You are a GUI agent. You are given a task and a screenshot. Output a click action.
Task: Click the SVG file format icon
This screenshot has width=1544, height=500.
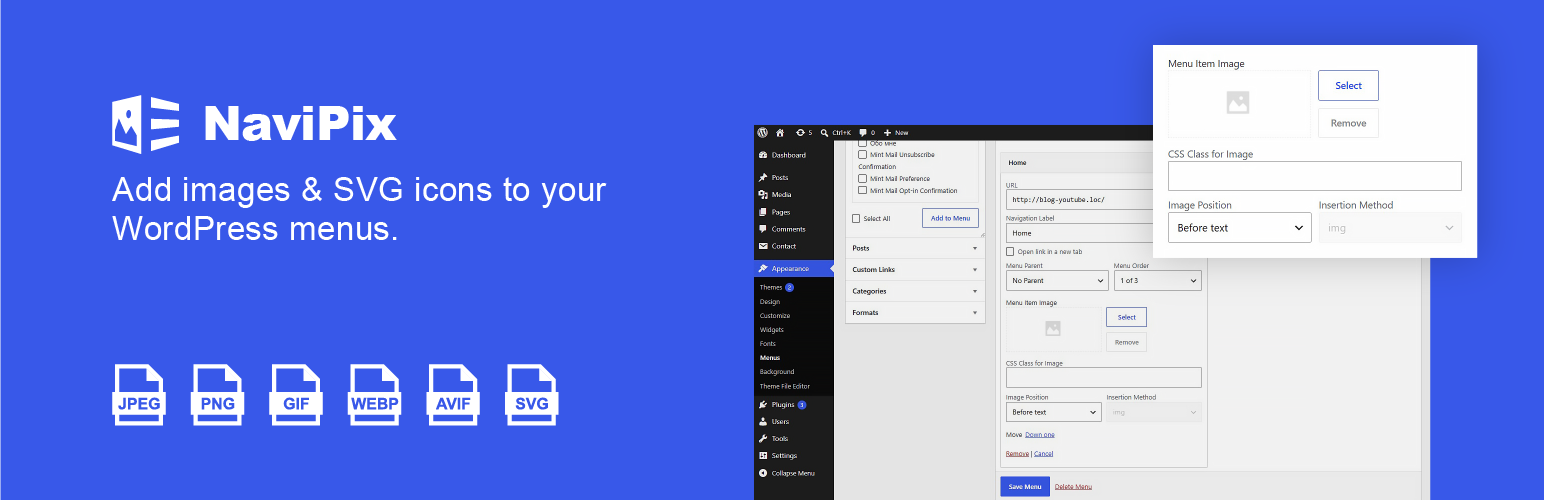tap(532, 395)
